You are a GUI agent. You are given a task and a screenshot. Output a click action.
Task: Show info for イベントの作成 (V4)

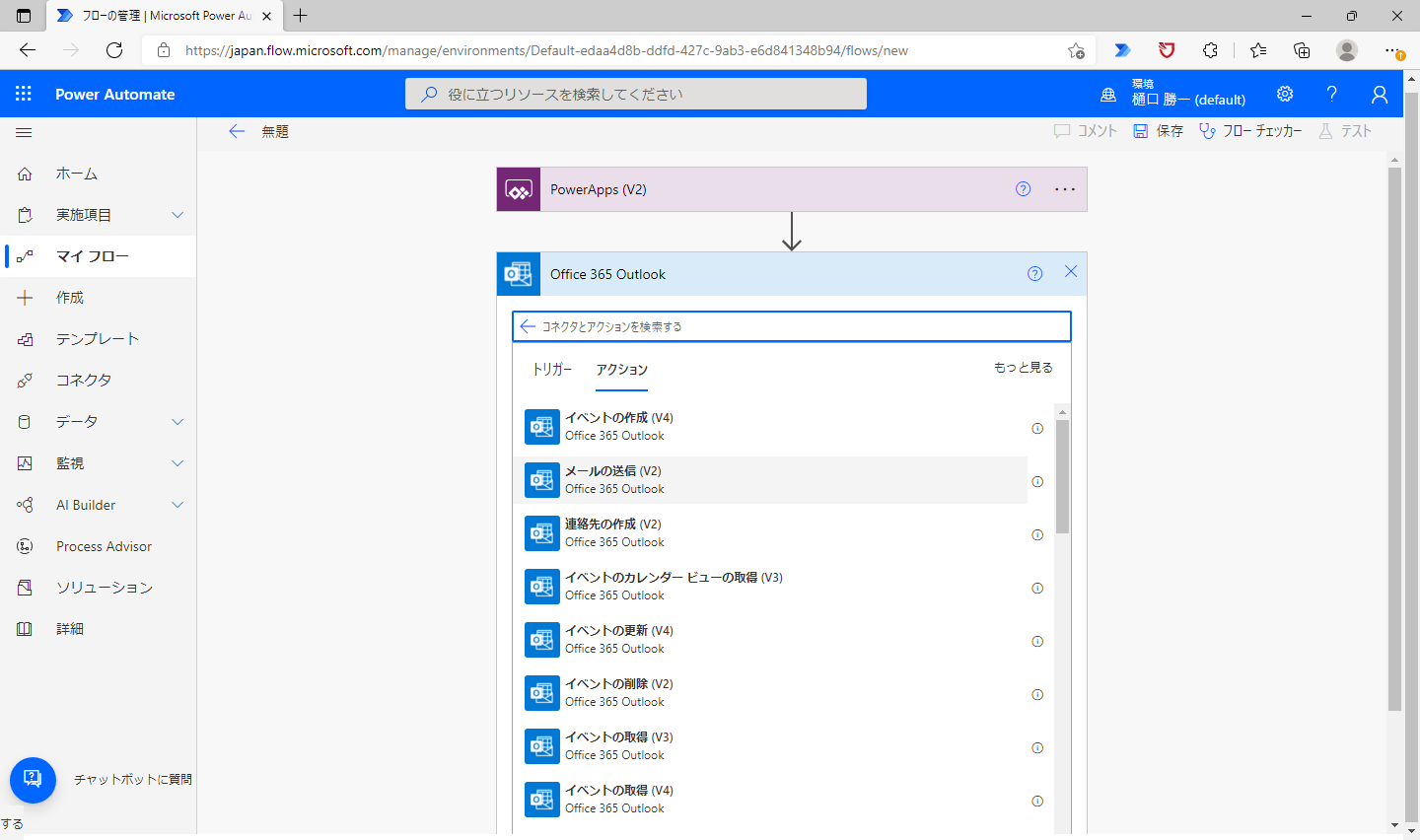(1037, 429)
